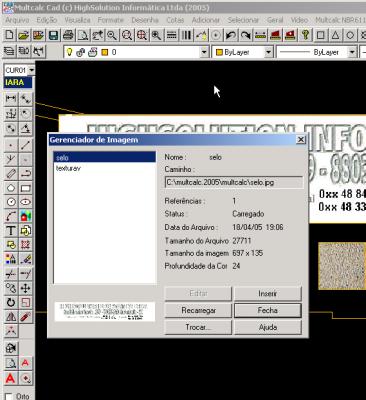Click the Undo arrow icon
Screen dimensions: 366x400
(231, 35)
